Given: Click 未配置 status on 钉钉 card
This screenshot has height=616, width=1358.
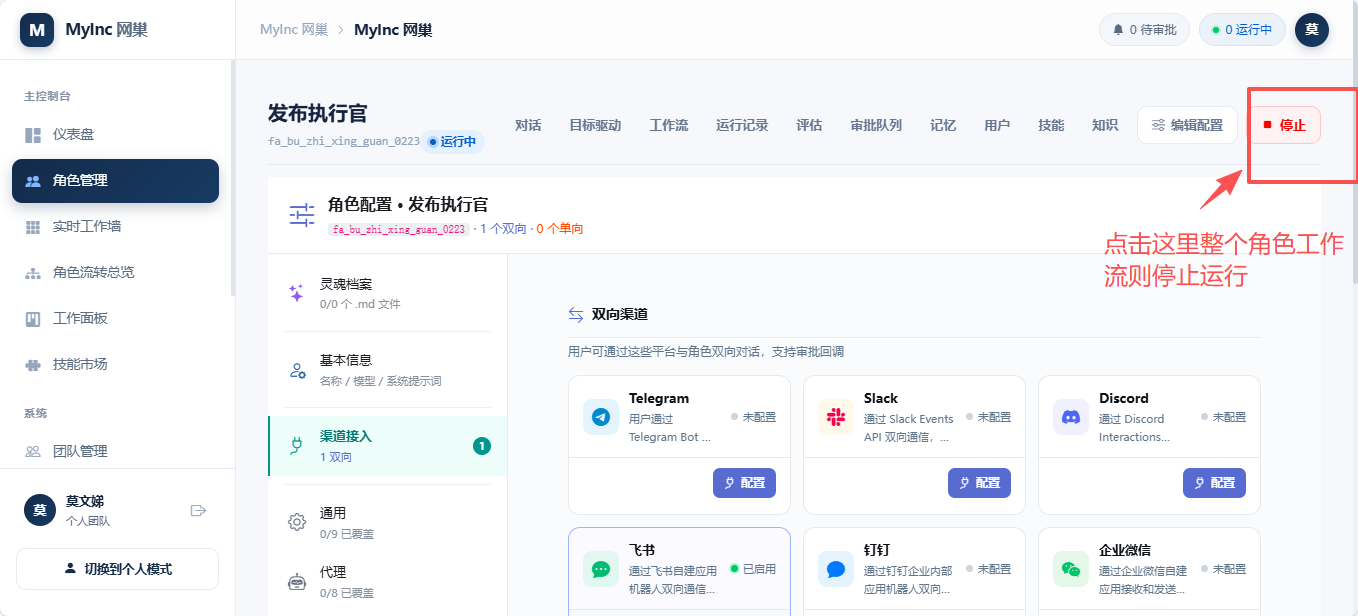Looking at the screenshot, I should click(988, 569).
